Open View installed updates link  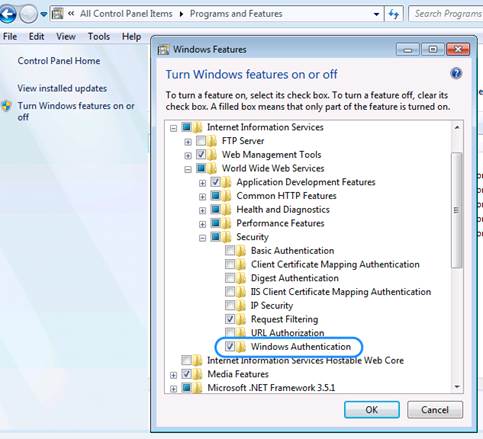coord(62,88)
